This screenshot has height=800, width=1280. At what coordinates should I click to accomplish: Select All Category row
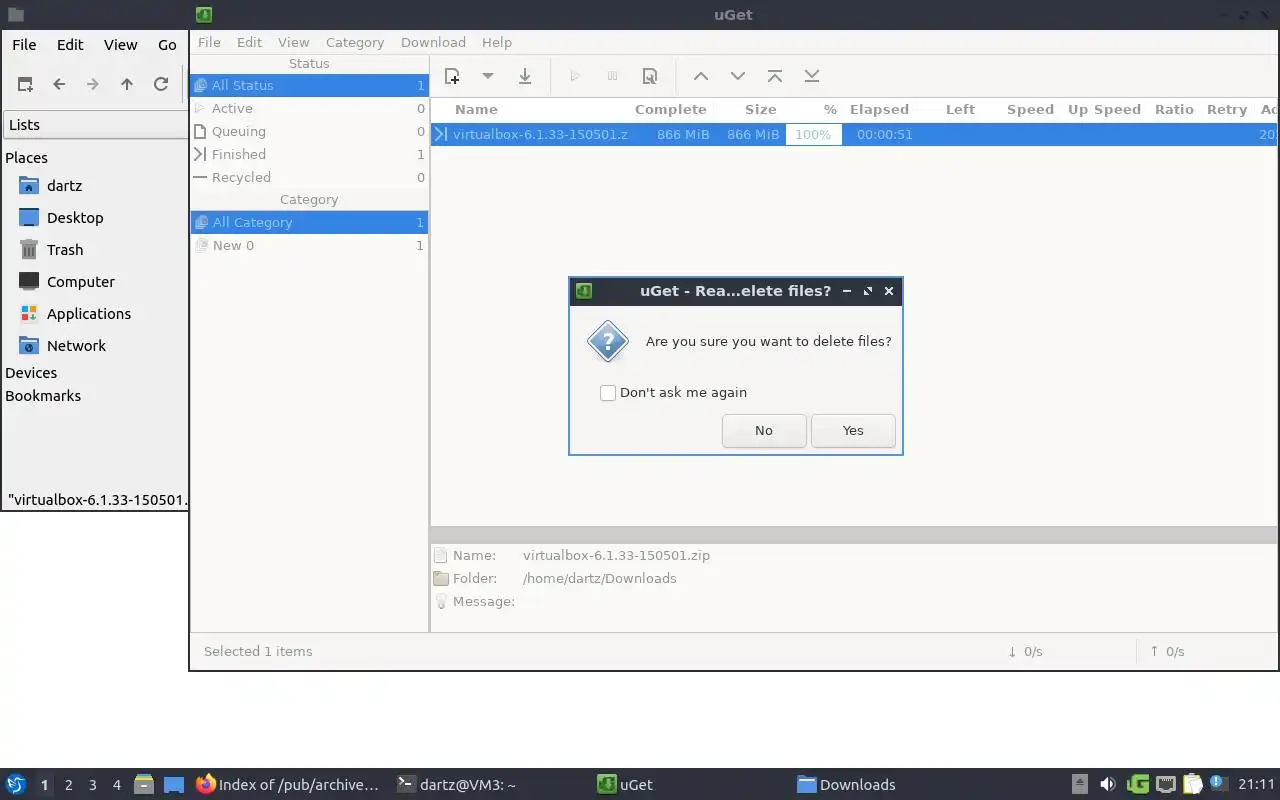[309, 222]
